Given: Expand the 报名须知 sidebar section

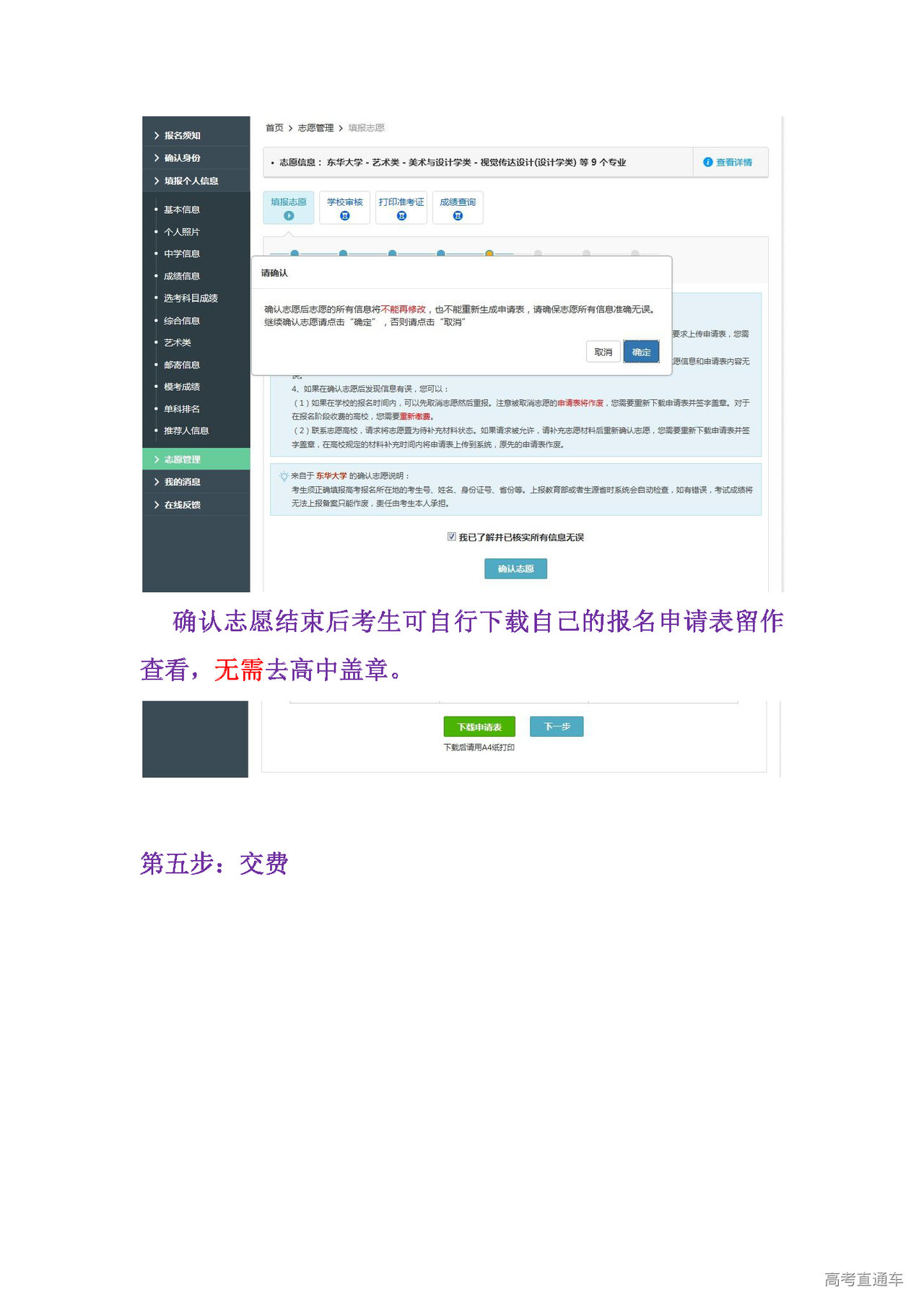Looking at the screenshot, I should tap(182, 136).
